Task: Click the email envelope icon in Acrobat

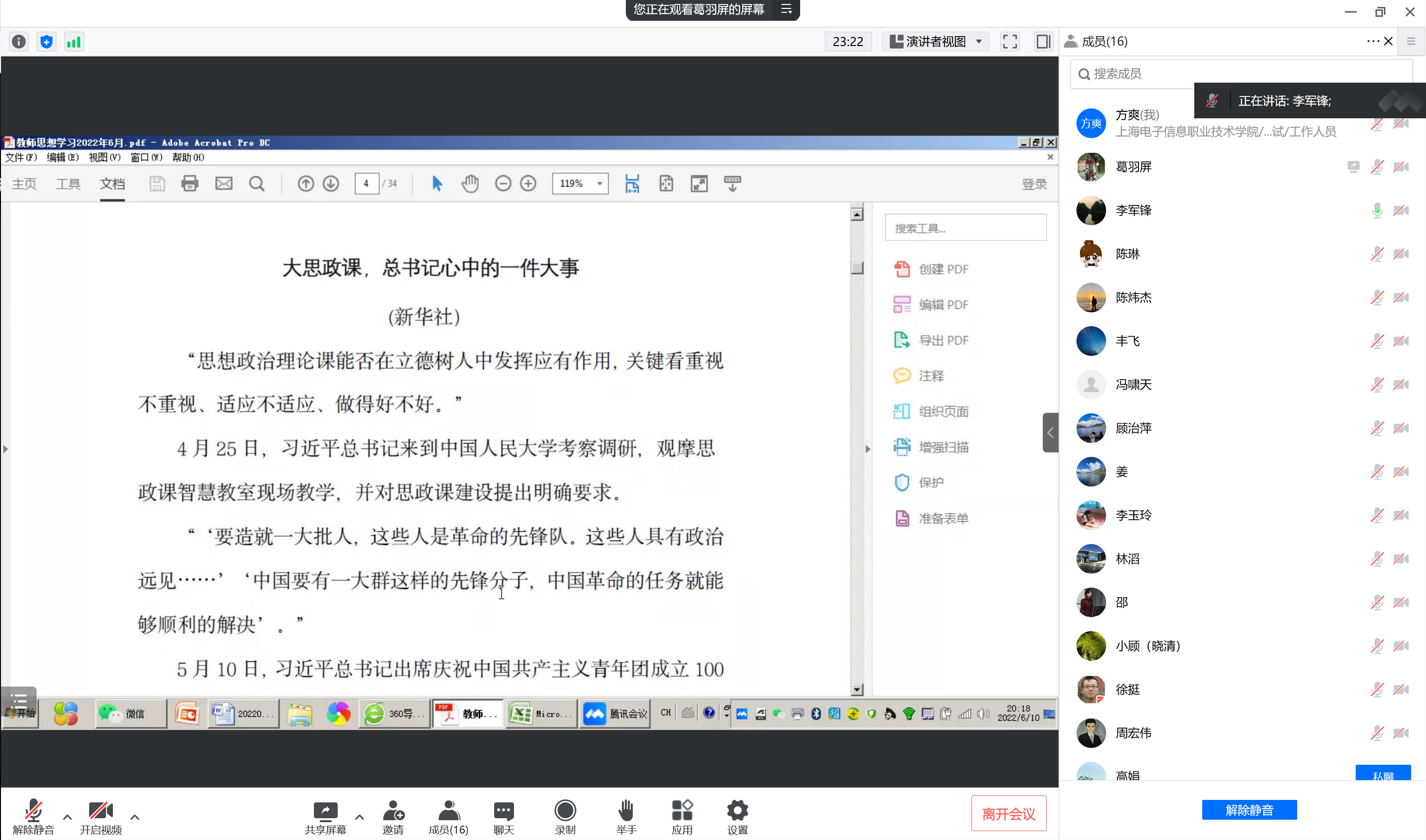Action: pyautogui.click(x=224, y=184)
